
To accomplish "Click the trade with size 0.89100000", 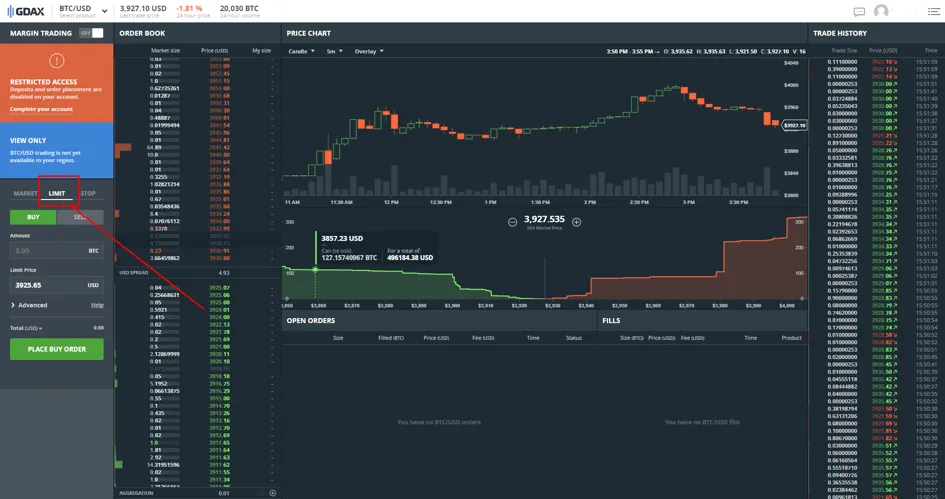I will pyautogui.click(x=876, y=143).
